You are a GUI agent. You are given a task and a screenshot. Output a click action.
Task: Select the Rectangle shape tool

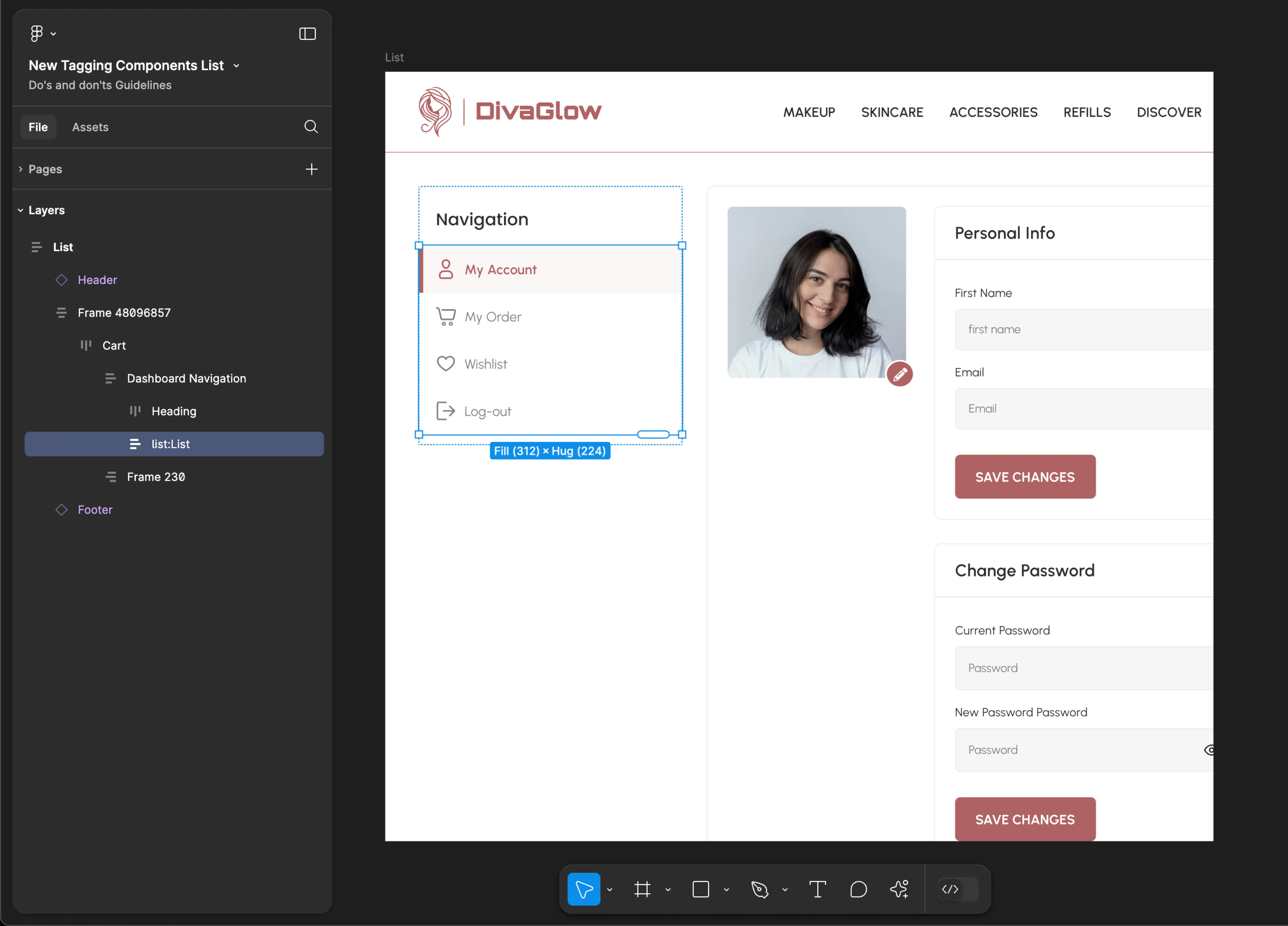pyautogui.click(x=701, y=889)
